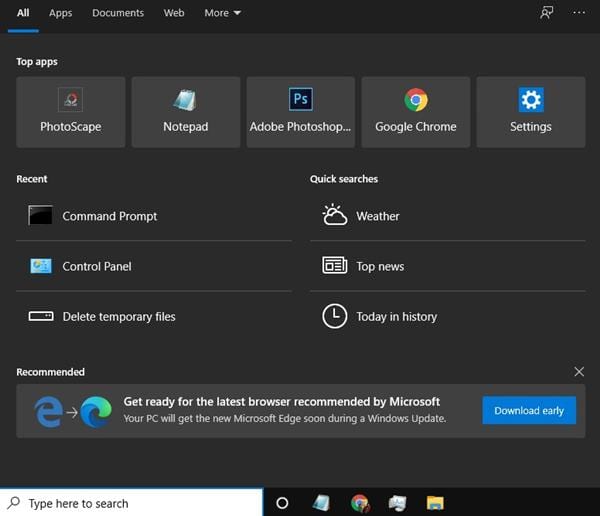
Task: Open File Explorer from the taskbar
Action: coord(435,503)
